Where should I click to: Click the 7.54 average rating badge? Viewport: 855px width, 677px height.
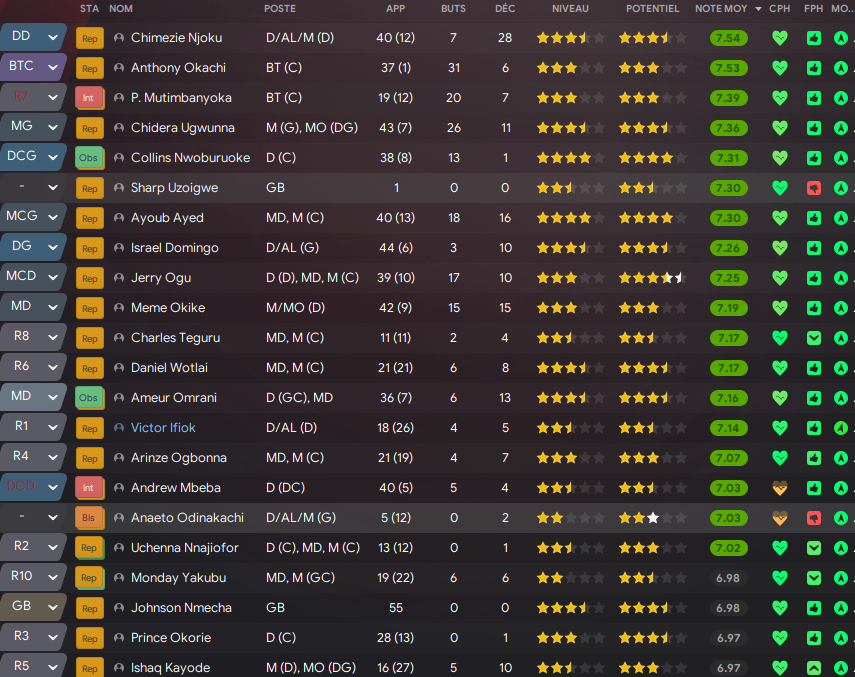(728, 38)
